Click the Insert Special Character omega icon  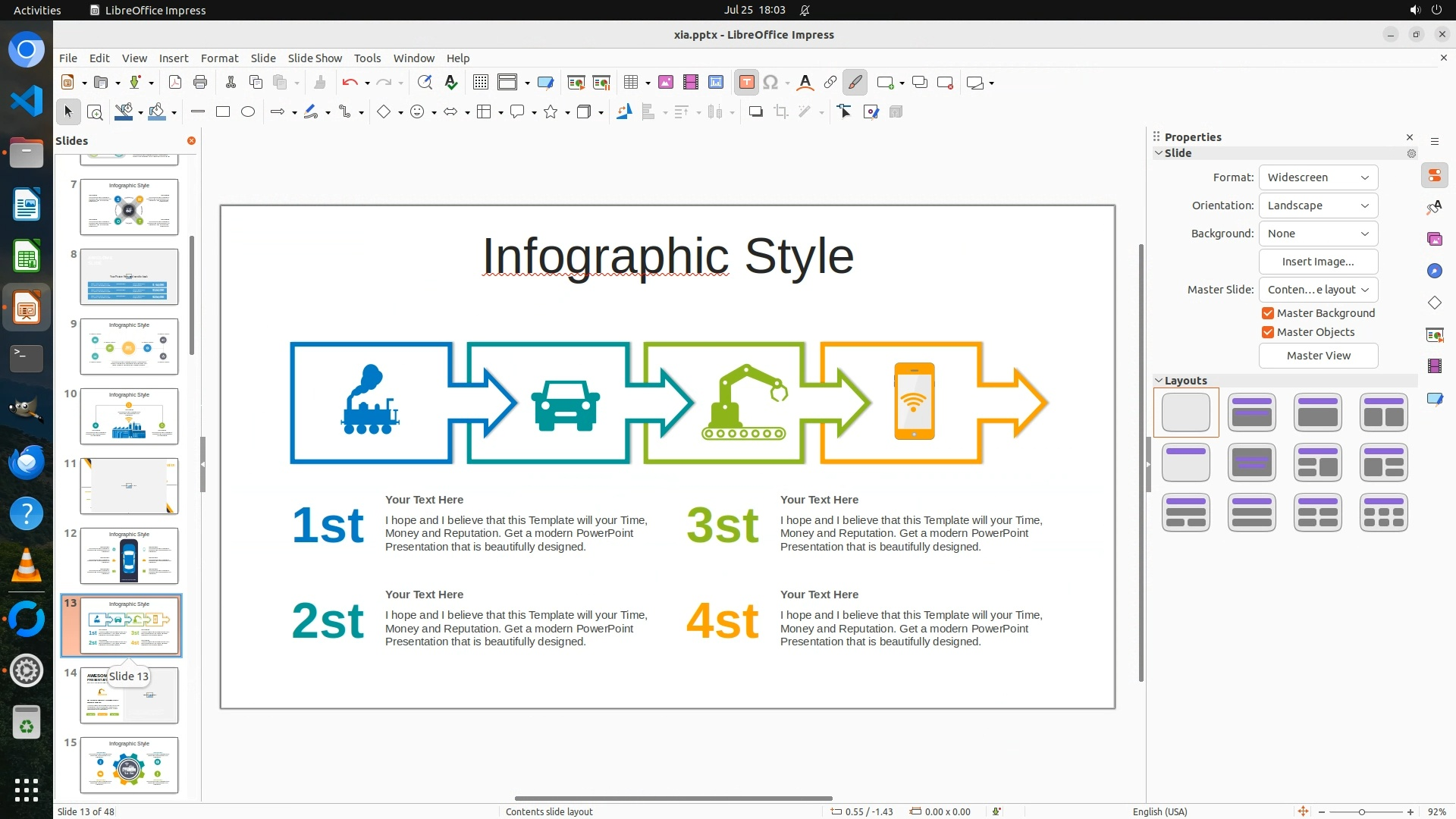pyautogui.click(x=770, y=83)
